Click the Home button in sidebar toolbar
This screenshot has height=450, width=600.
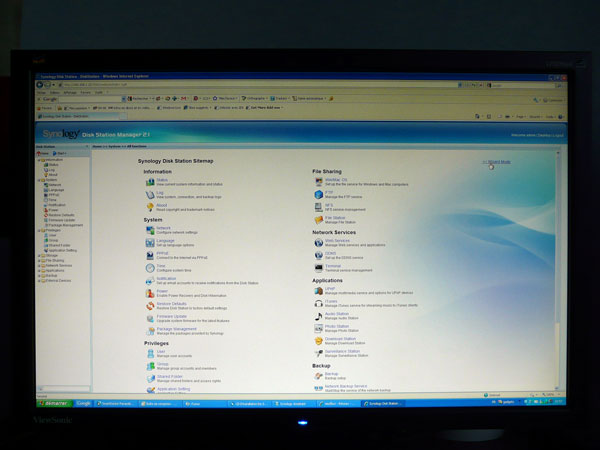[x=43, y=153]
